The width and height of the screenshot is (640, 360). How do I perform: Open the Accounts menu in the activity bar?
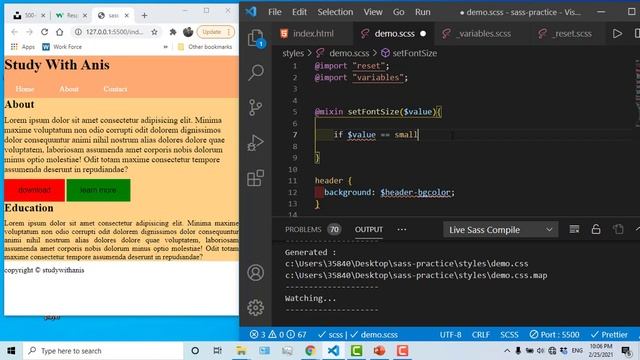(256, 273)
